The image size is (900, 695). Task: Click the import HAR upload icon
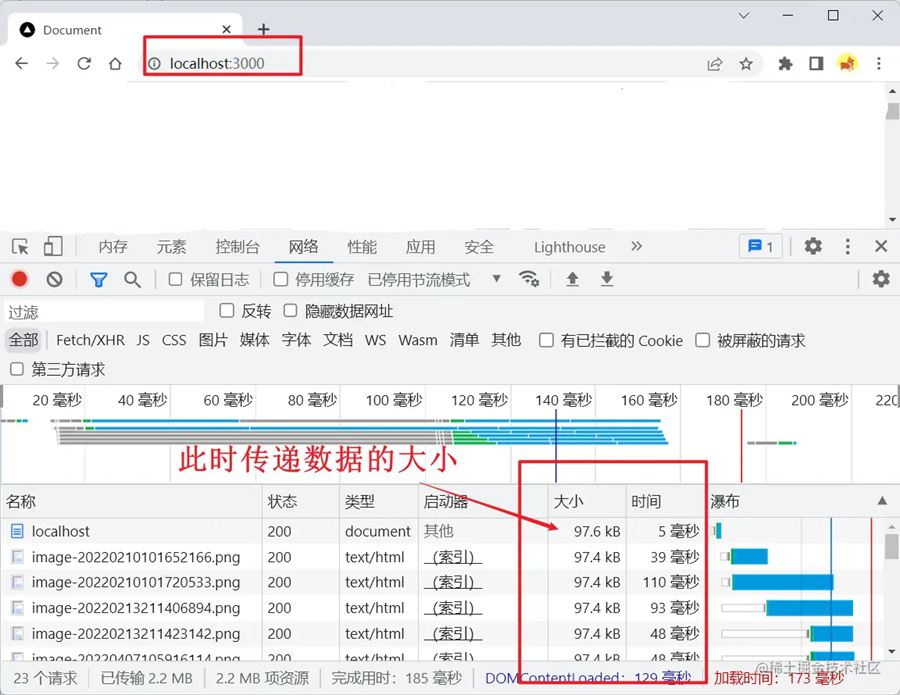pyautogui.click(x=572, y=279)
